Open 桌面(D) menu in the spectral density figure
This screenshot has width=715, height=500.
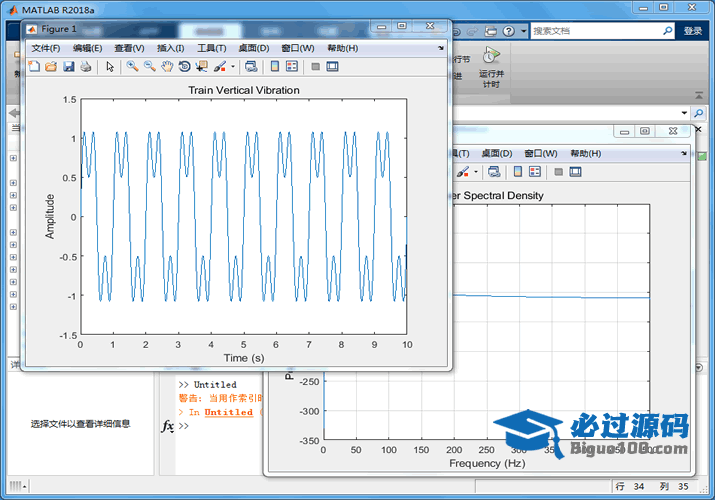pyautogui.click(x=497, y=154)
